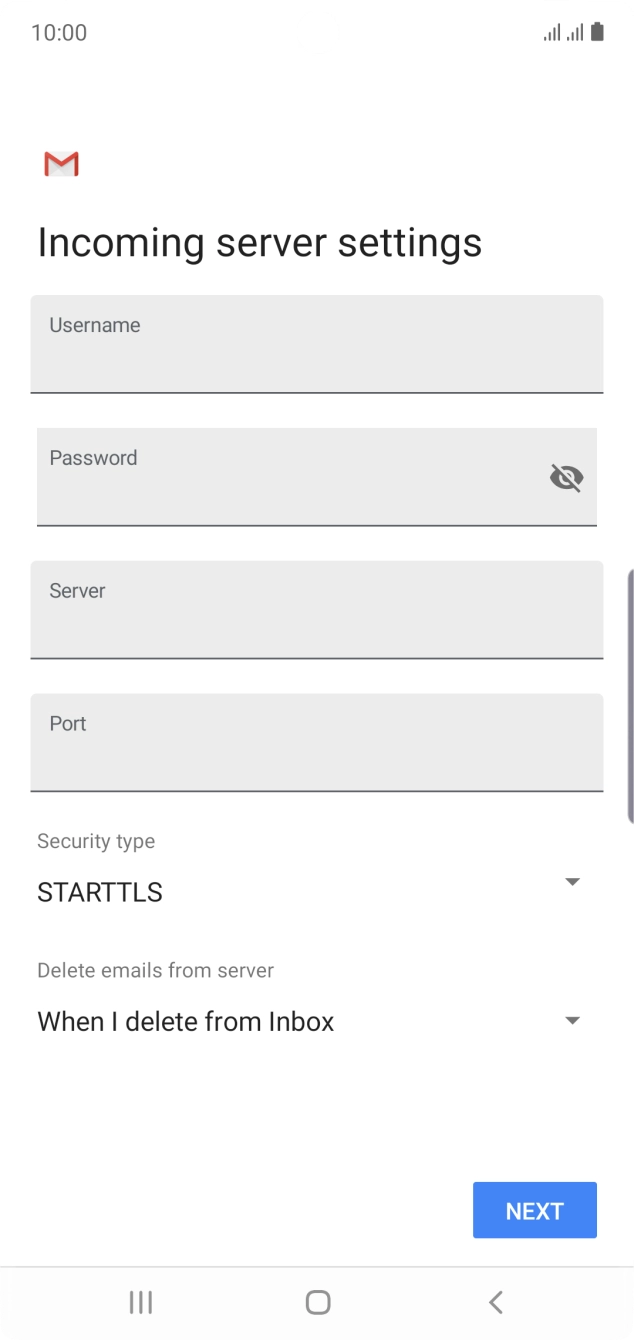Tap When I delete from Inbox

coord(186,1022)
